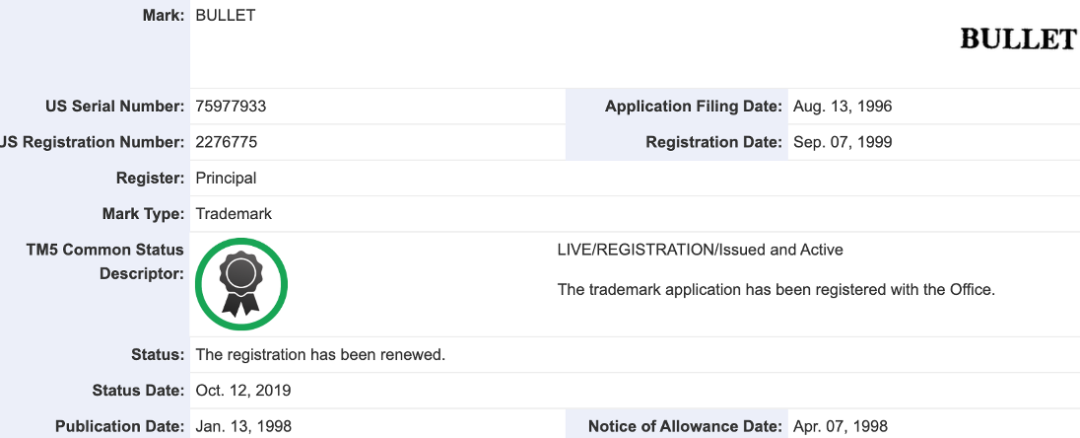Click the Application Filing Date label
Image resolution: width=1080 pixels, height=438 pixels.
click(694, 107)
